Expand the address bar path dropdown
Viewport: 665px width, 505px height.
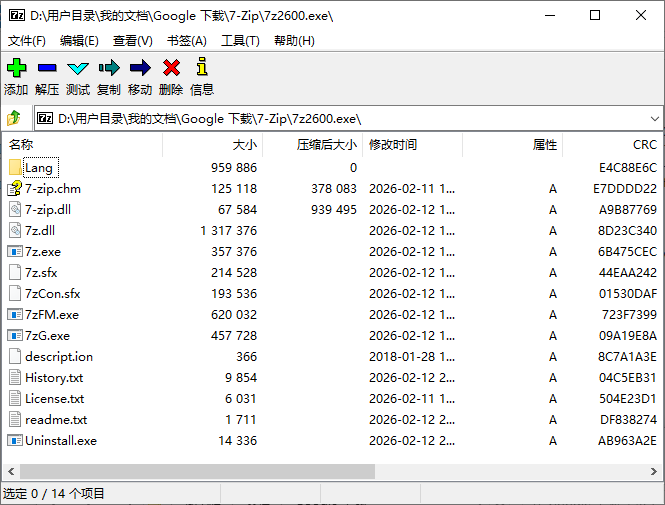point(654,119)
